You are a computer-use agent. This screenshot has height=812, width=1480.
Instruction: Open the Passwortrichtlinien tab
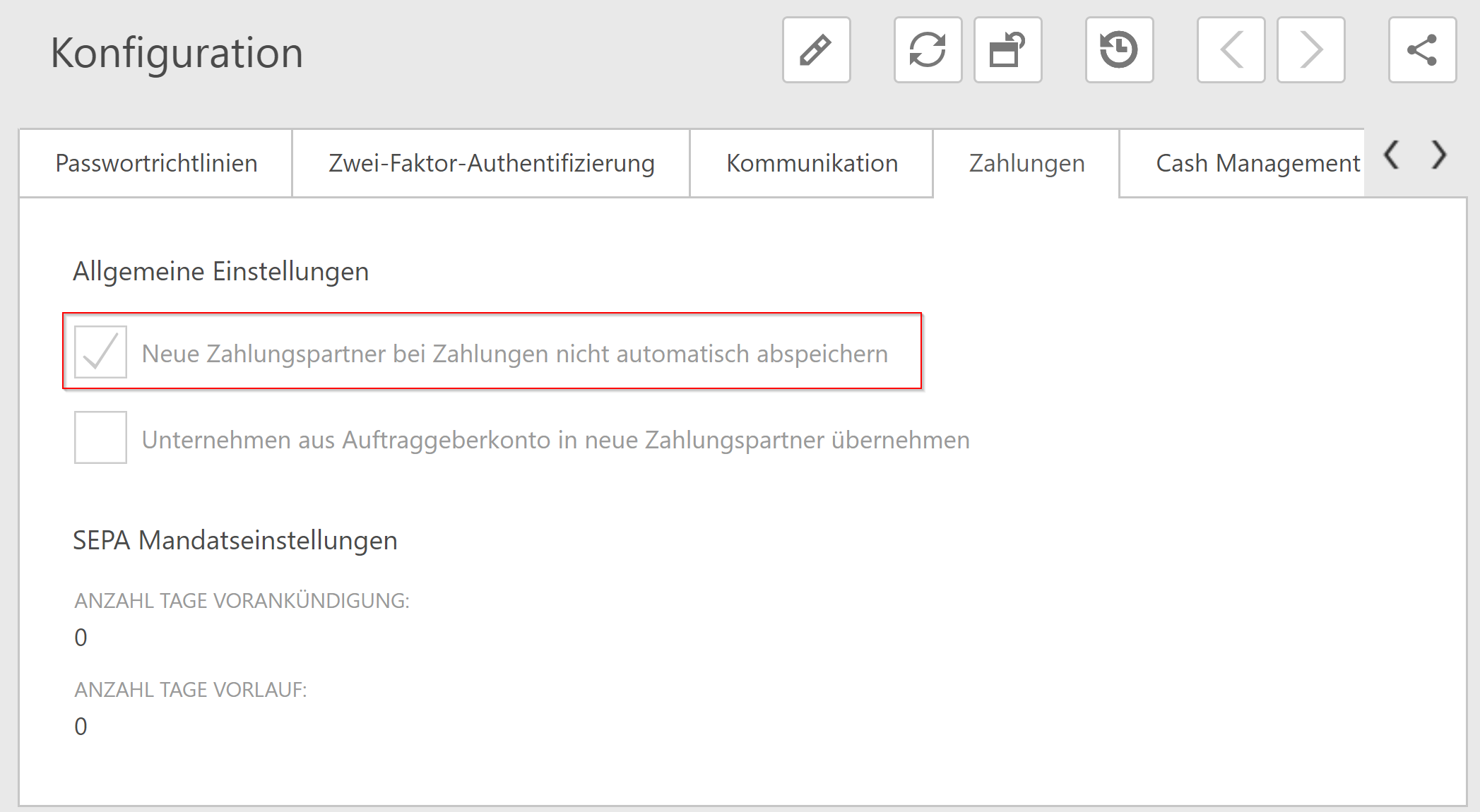click(x=156, y=163)
